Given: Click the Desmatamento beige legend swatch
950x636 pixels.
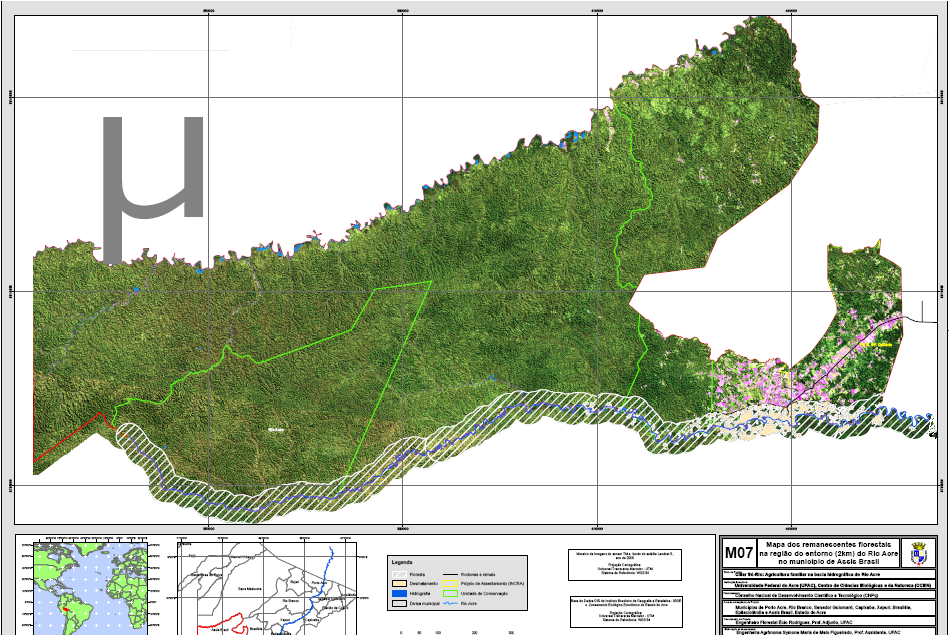Looking at the screenshot, I should (399, 584).
